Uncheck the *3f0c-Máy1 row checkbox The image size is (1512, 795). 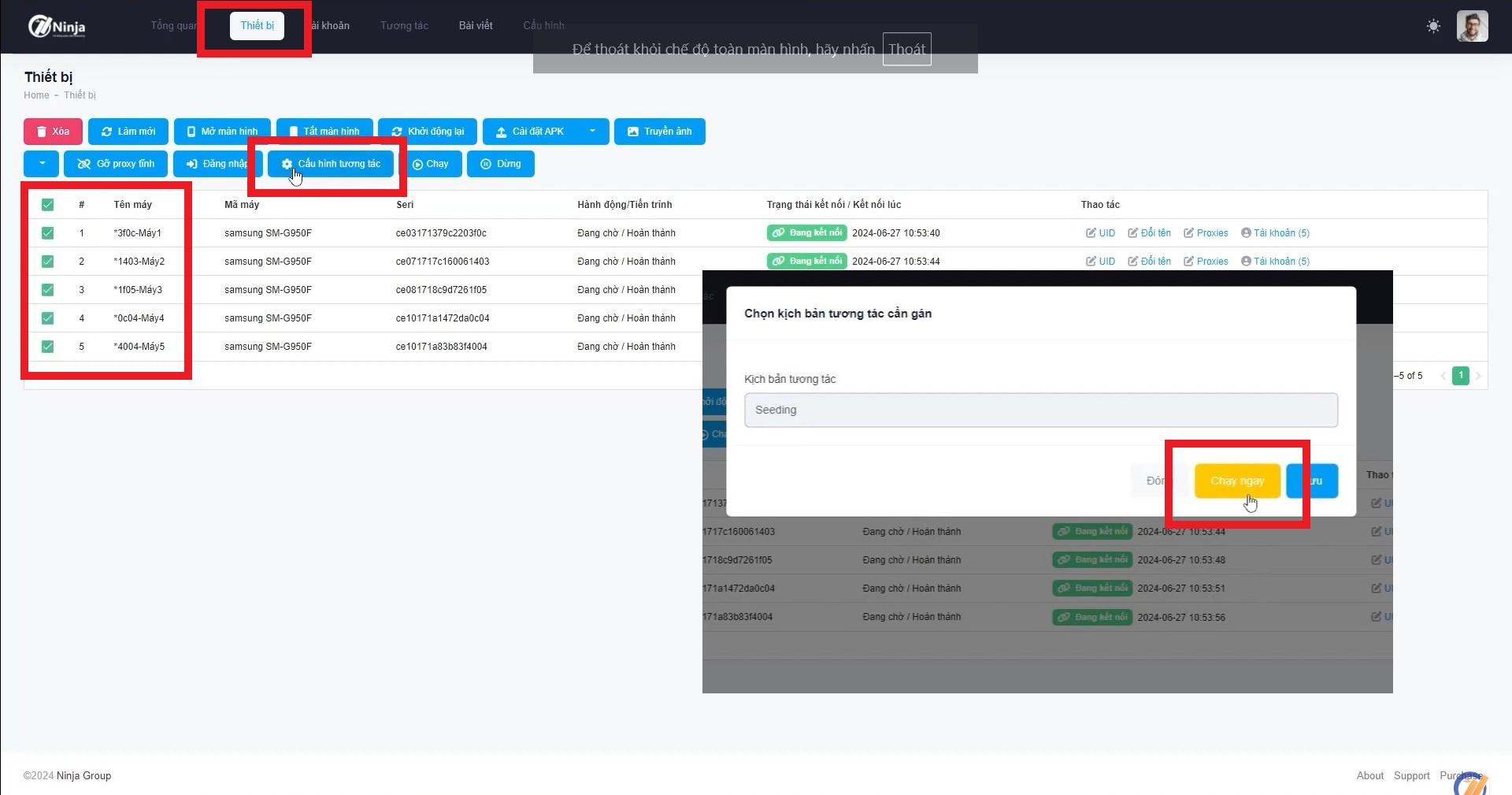[x=47, y=233]
